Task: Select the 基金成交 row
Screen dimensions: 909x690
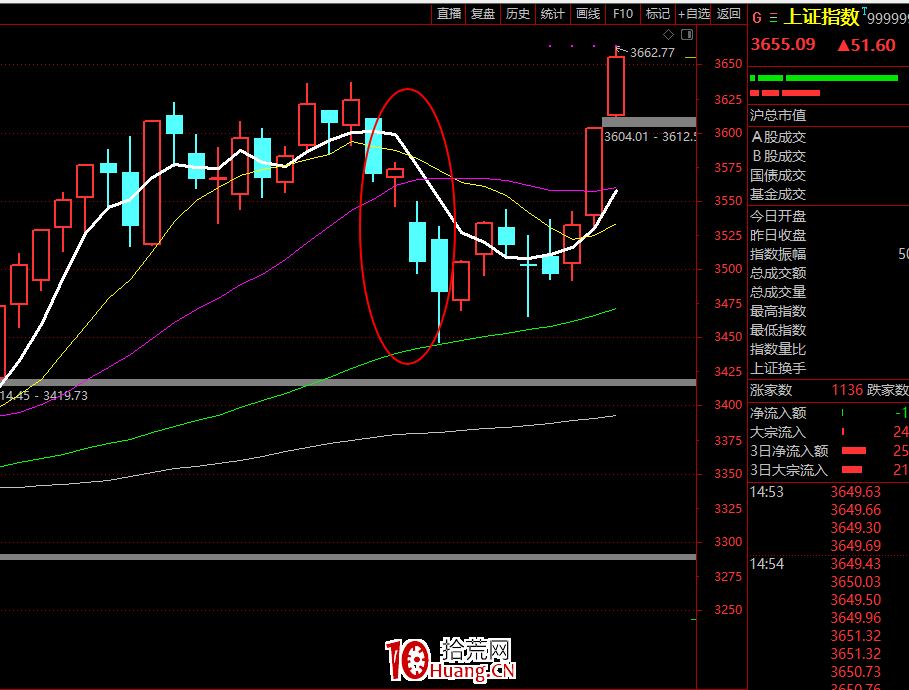Action: 829,194
